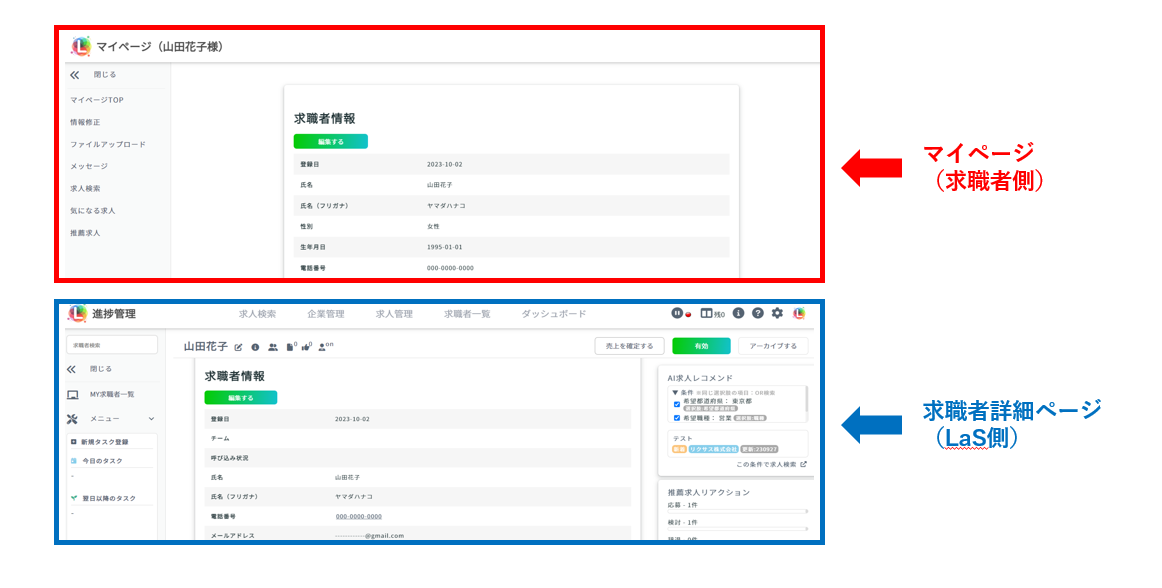Click the double-chevron collapse icon in 進捗管理 sidebar
Viewport: 1162px width, 588px height.
coord(71,369)
